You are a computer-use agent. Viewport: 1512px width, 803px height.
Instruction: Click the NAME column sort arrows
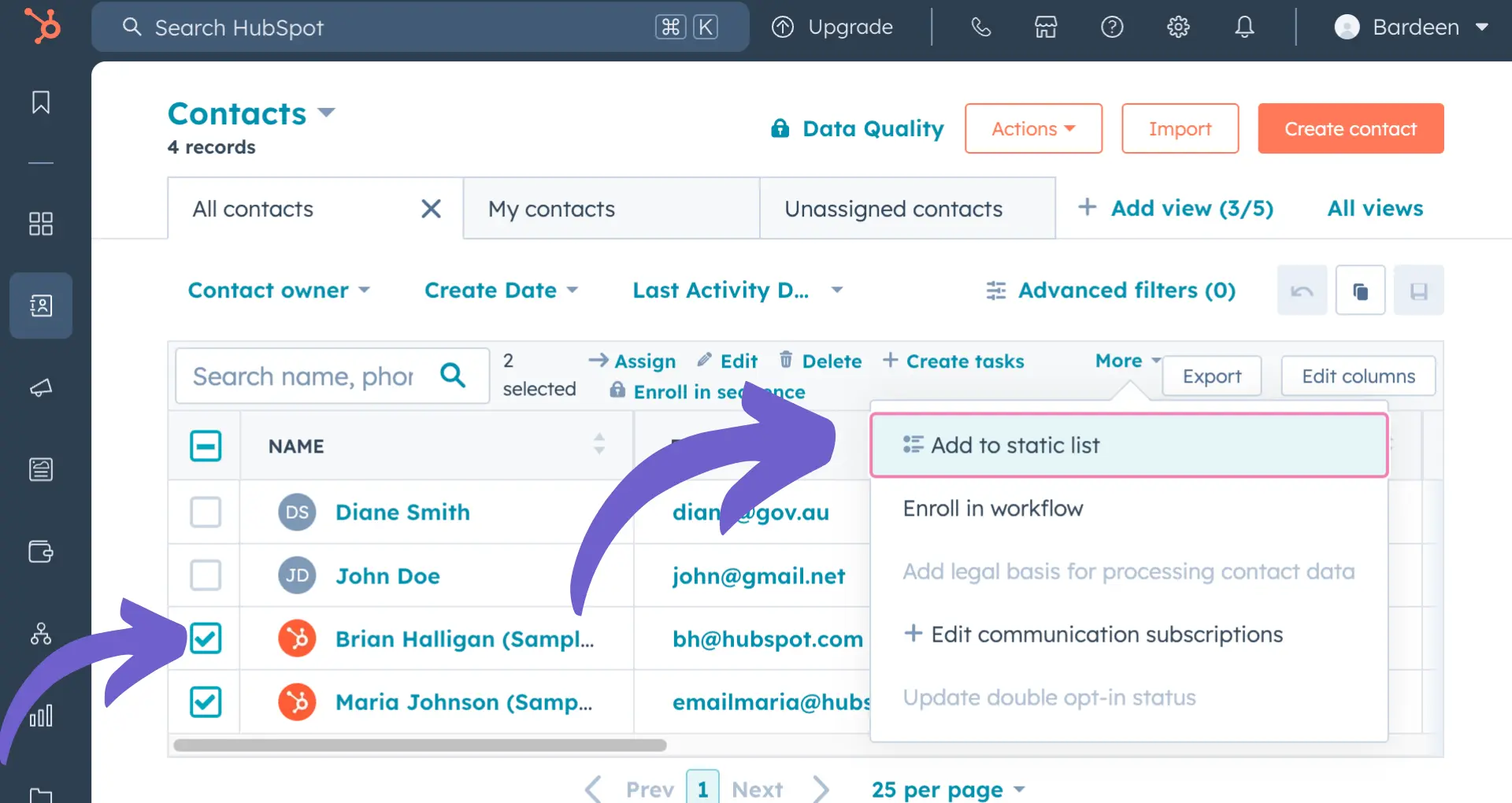(x=599, y=444)
